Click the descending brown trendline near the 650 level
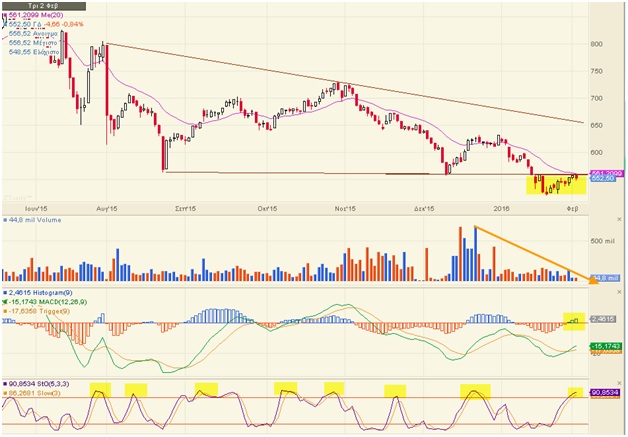This screenshot has width=628, height=437. (560, 117)
